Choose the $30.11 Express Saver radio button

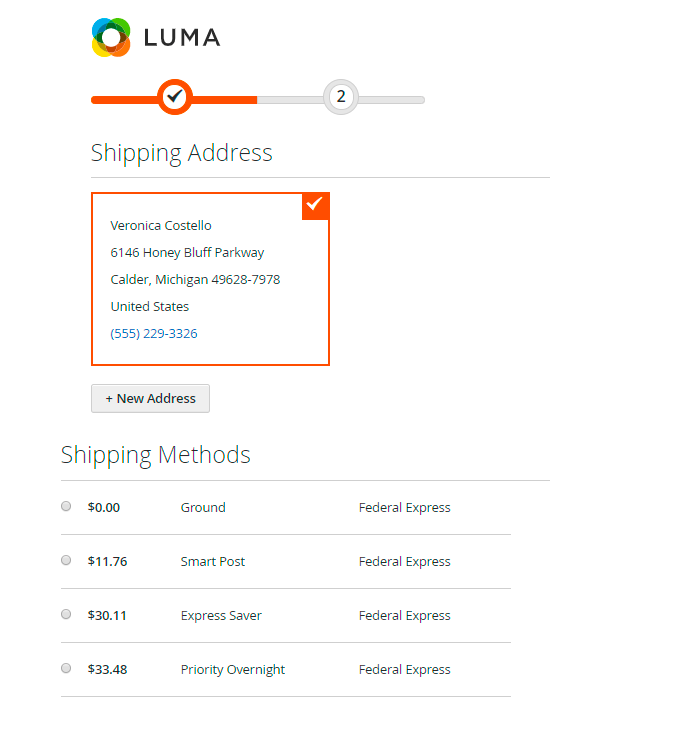(66, 615)
